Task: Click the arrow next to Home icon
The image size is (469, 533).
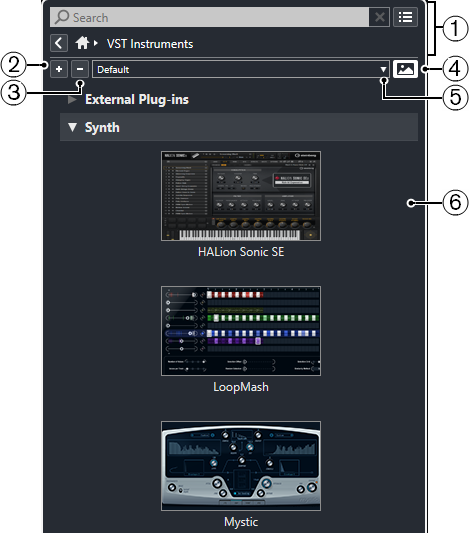Action: pyautogui.click(x=95, y=43)
